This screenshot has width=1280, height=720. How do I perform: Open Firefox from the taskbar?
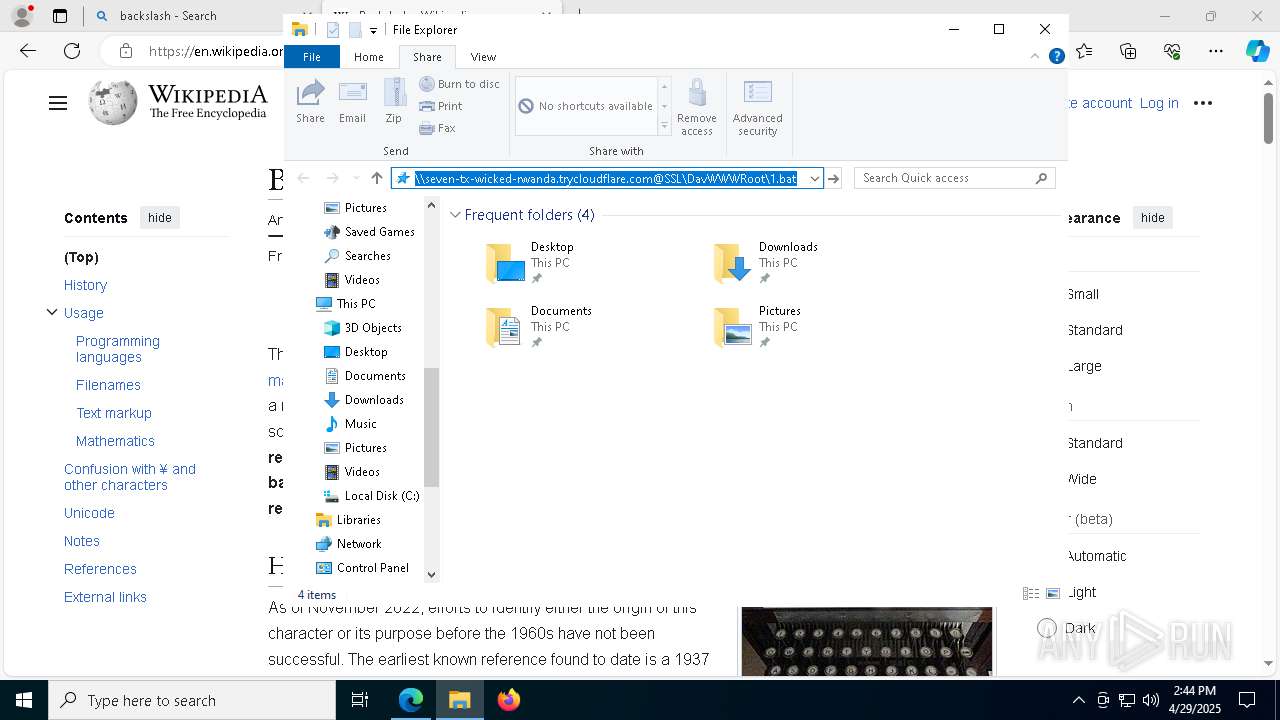509,700
